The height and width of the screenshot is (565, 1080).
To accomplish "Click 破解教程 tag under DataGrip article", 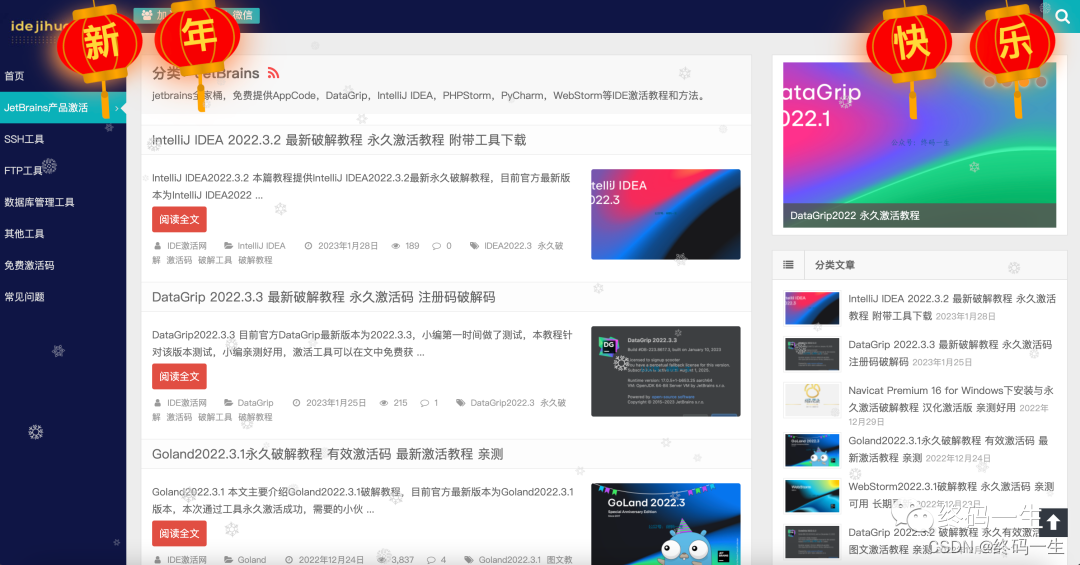I will 256,418.
